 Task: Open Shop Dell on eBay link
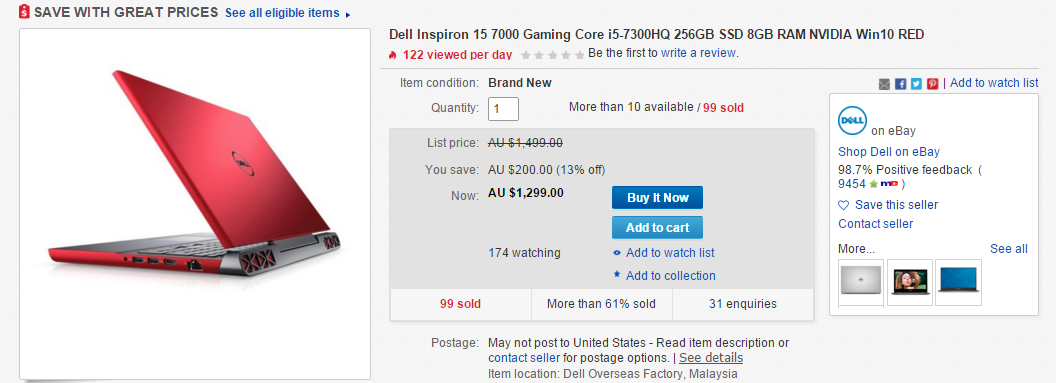click(x=888, y=151)
